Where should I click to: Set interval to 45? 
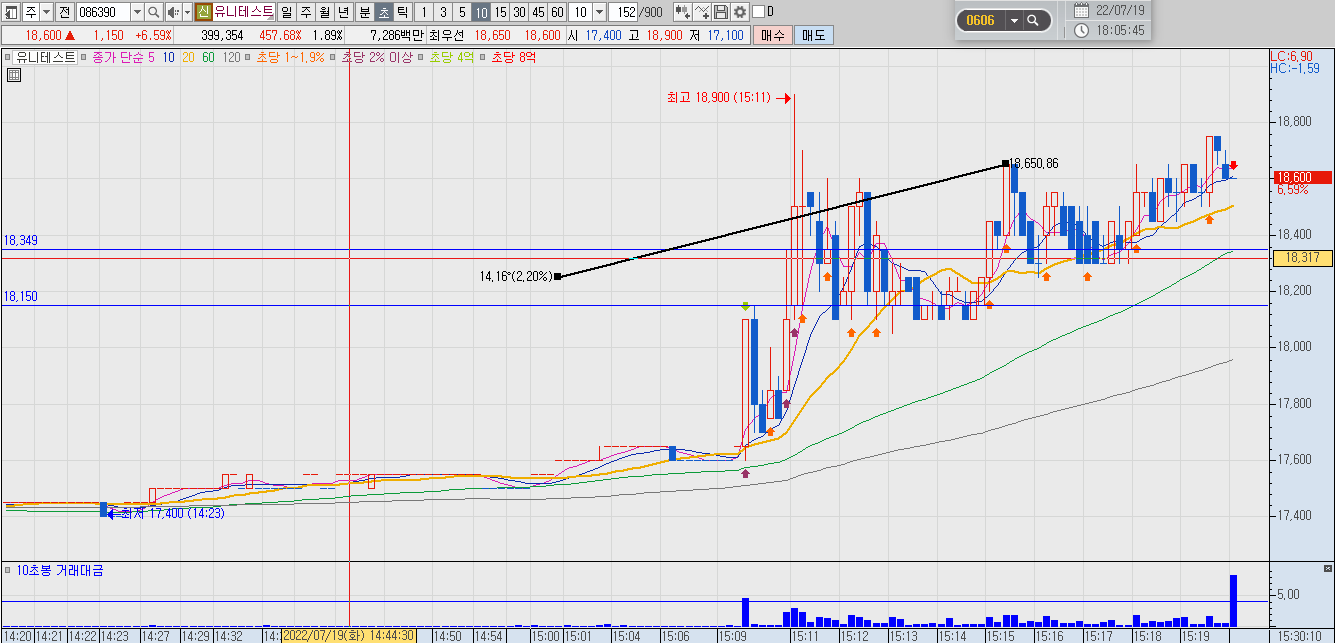pos(538,12)
